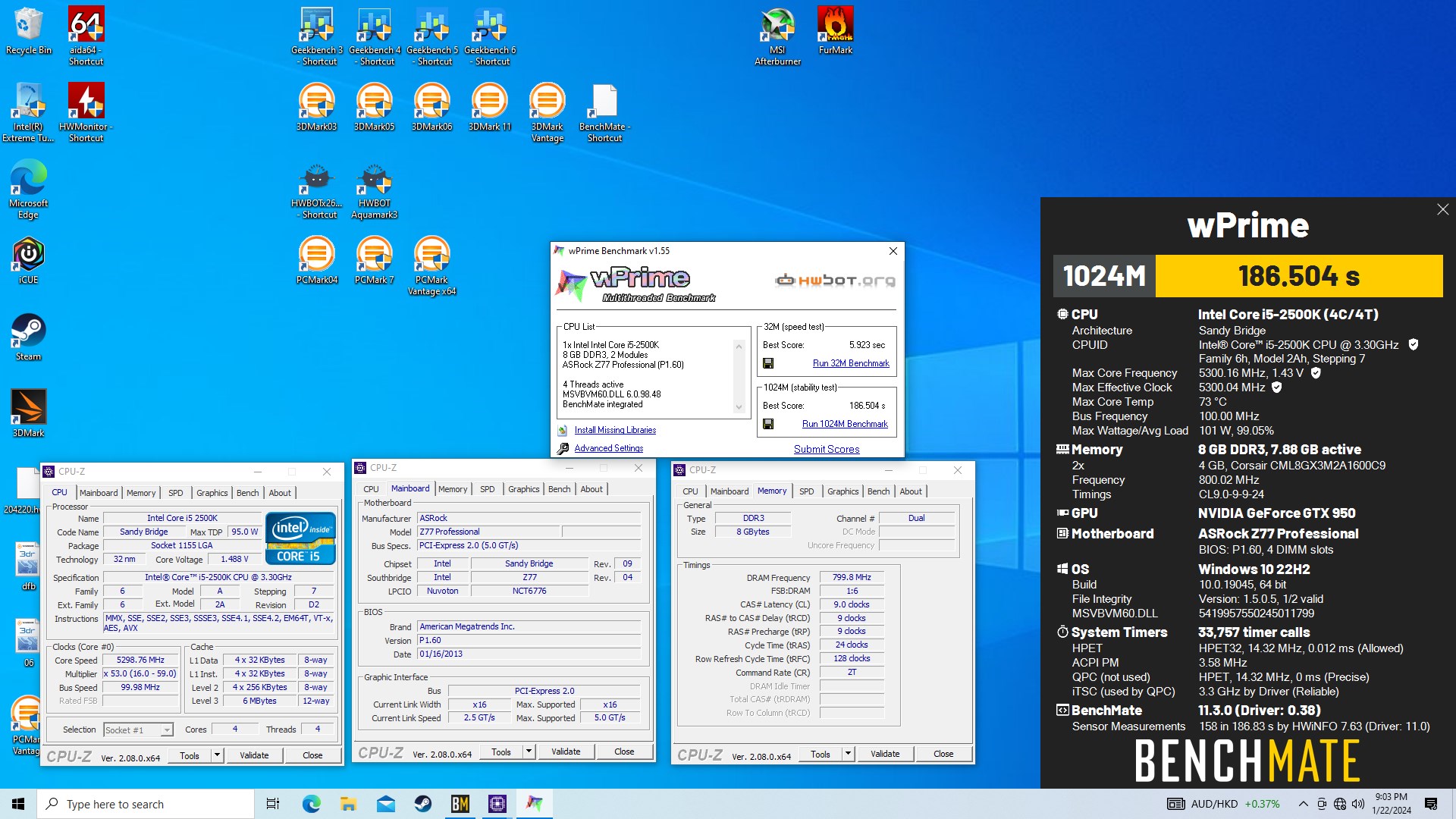The image size is (1456, 819).
Task: Click Validate button in left CPU-Z
Action: click(x=254, y=755)
